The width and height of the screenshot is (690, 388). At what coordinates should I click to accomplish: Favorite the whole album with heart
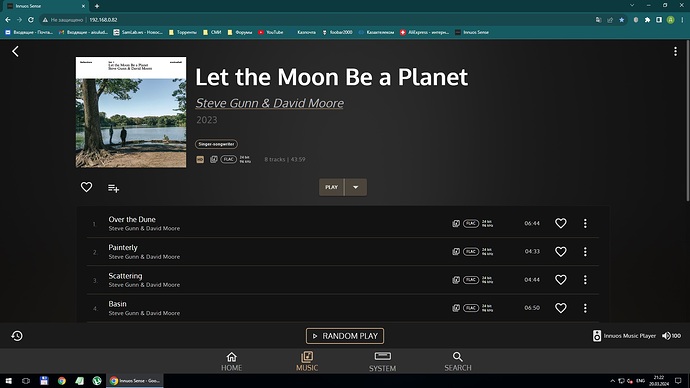(x=86, y=187)
